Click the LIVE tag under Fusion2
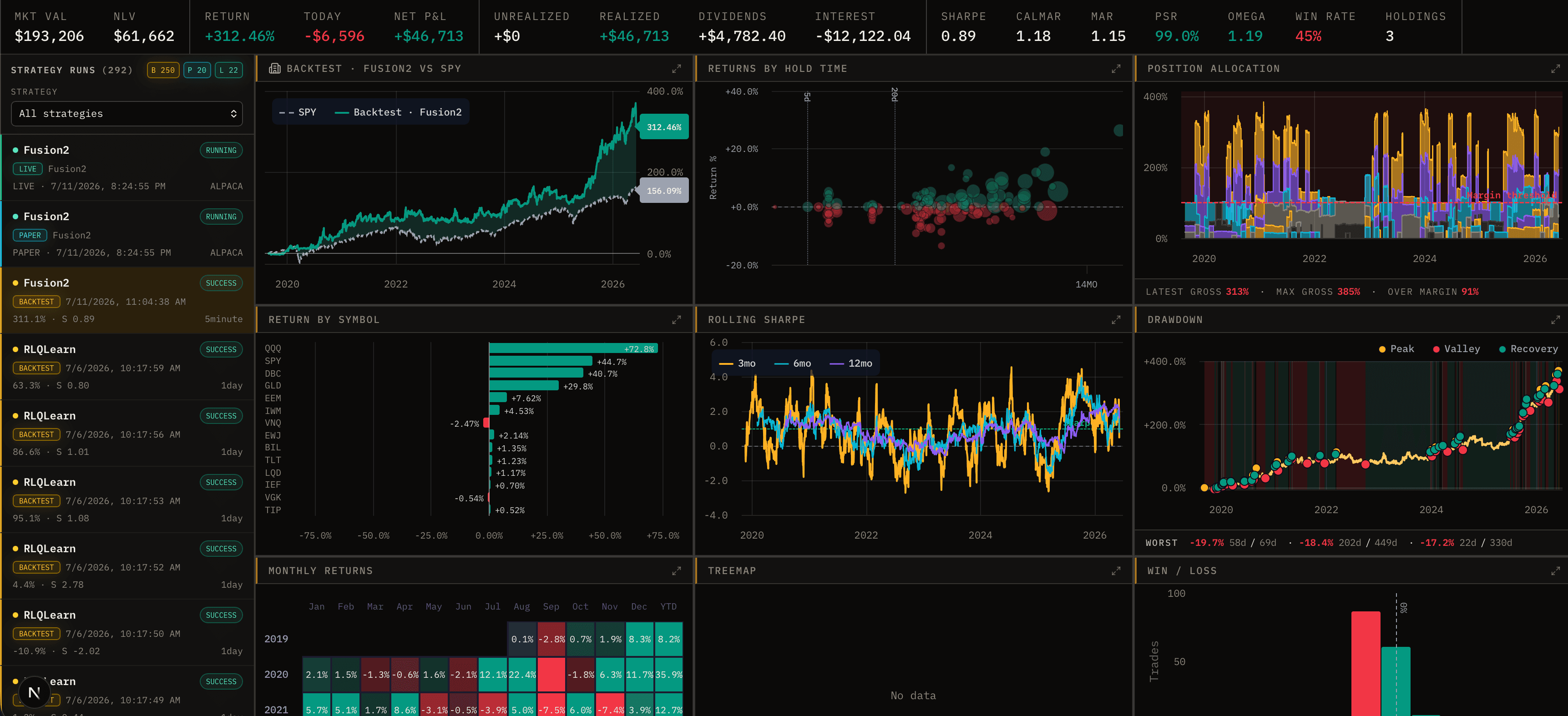The image size is (1568, 716). pyautogui.click(x=27, y=169)
